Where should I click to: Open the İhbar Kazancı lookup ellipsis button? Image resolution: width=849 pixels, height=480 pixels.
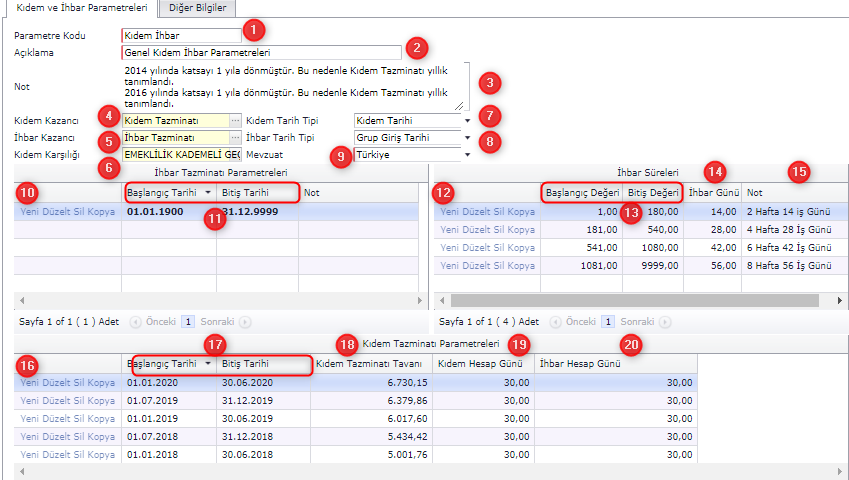(235, 137)
